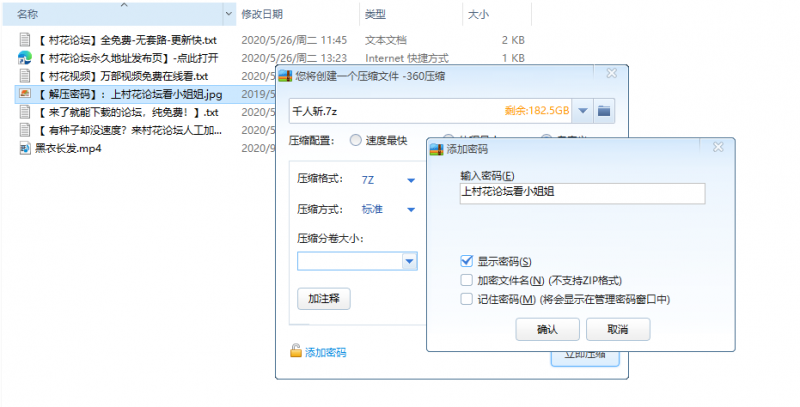Sort files by 修改日期 column header
Viewport: 800px width, 407px height.
[262, 14]
